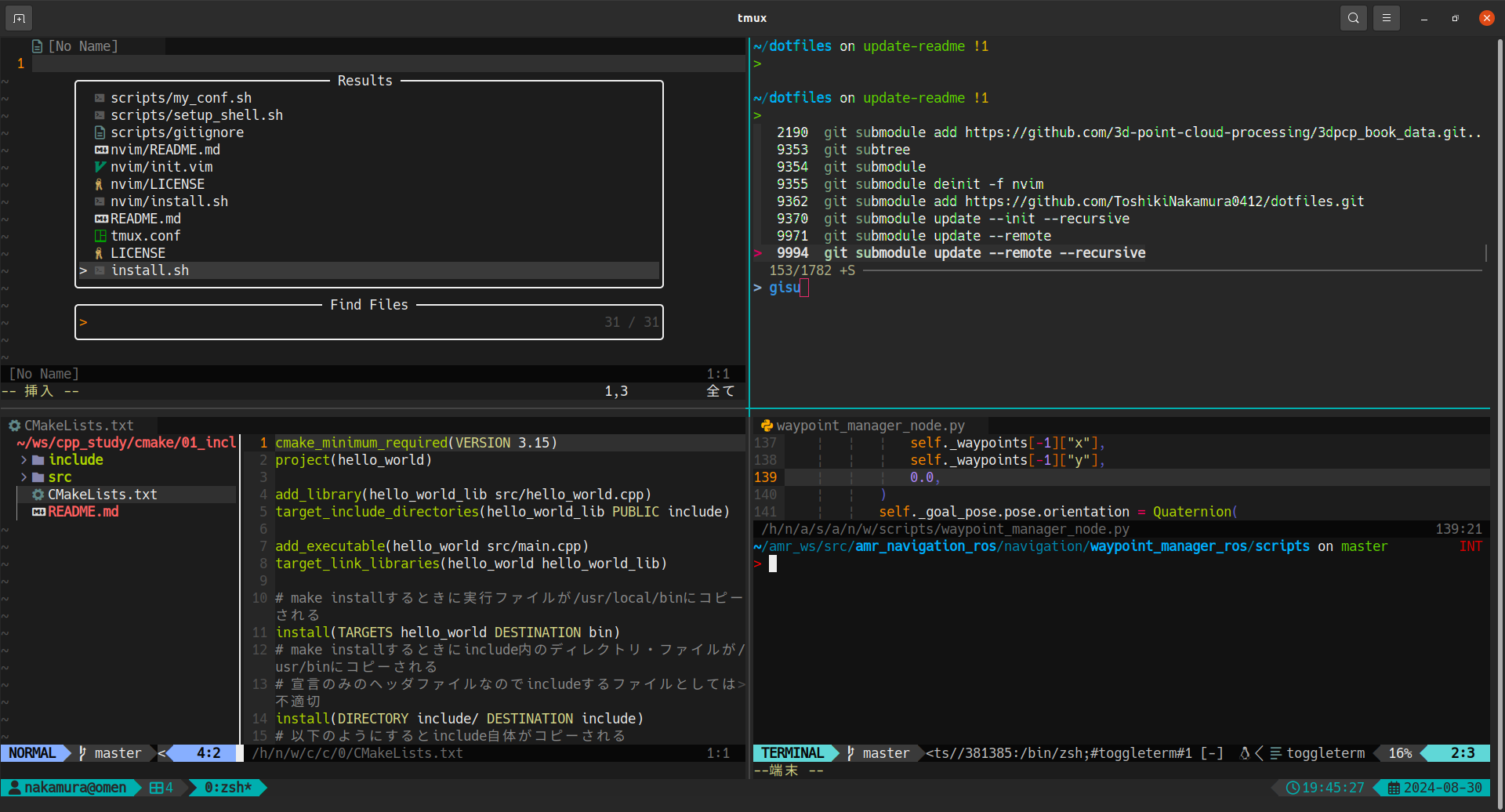
Task: Select history entry 9370 update --init --recursive
Action: tap(953, 219)
